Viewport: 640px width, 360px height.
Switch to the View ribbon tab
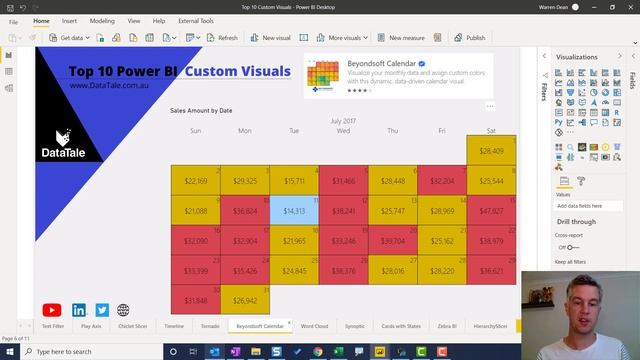(x=133, y=21)
